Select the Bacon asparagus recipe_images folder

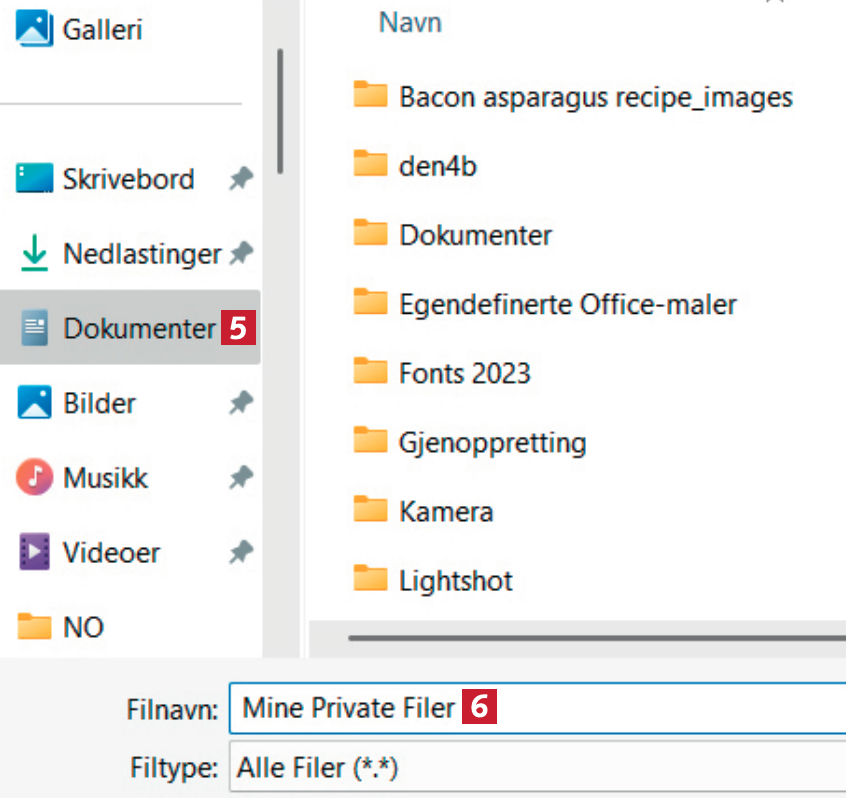[x=595, y=97]
